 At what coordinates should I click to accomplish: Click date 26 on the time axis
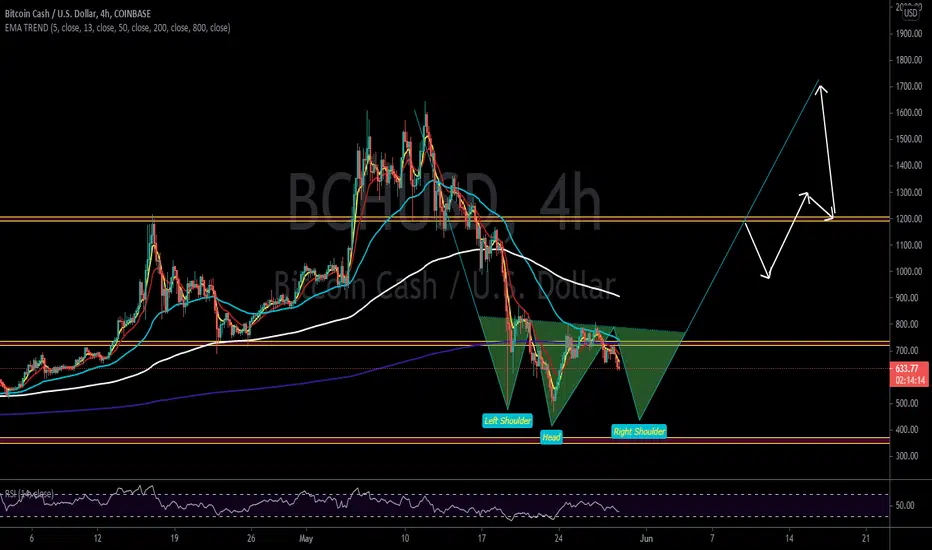[251, 539]
